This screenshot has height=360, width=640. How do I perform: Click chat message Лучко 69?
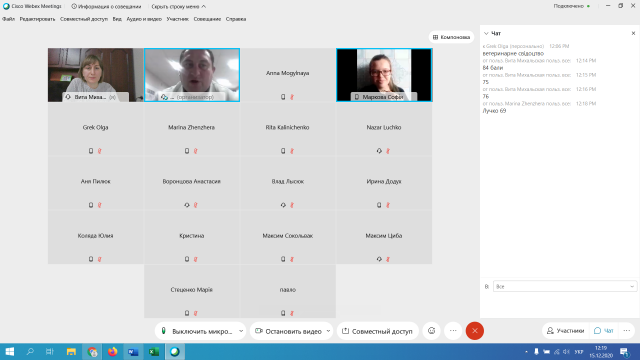point(494,111)
